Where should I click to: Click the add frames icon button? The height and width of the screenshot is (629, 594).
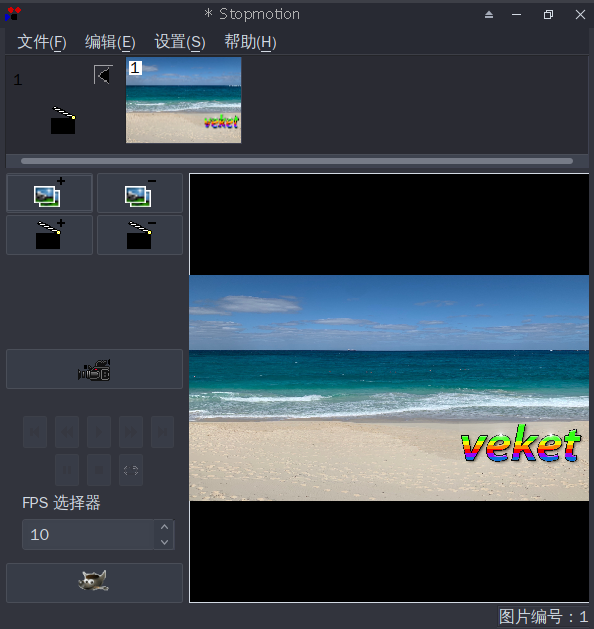(49, 193)
